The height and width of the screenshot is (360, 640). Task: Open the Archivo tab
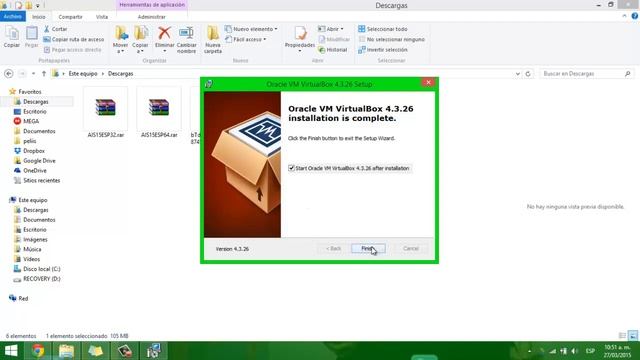point(13,17)
